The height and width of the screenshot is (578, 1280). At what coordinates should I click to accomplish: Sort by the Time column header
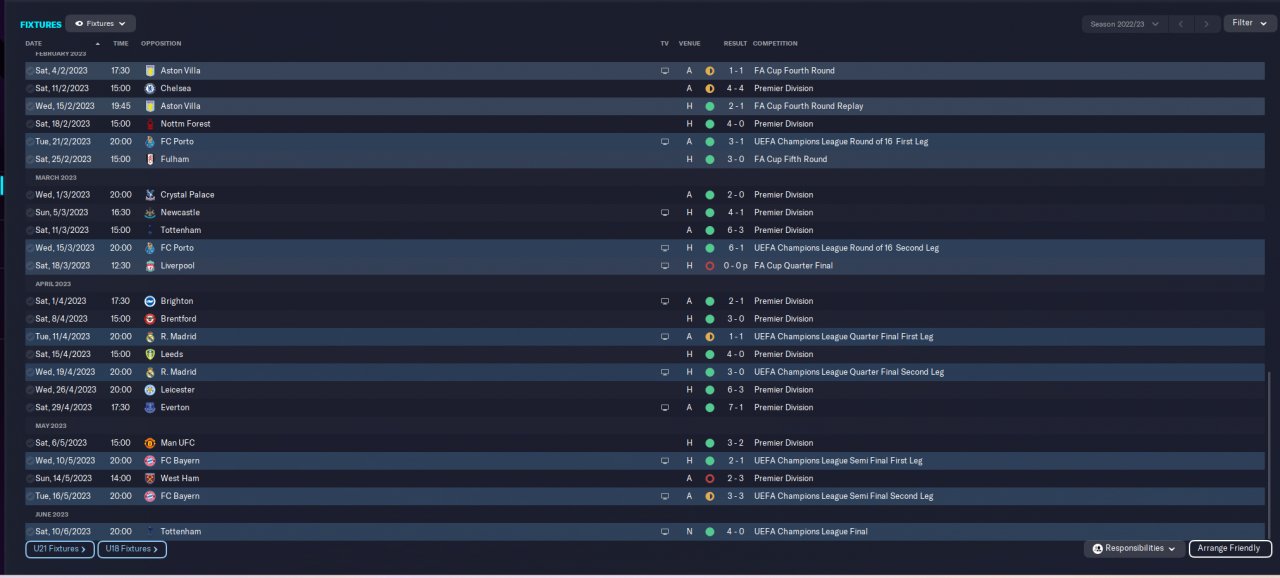pos(120,44)
